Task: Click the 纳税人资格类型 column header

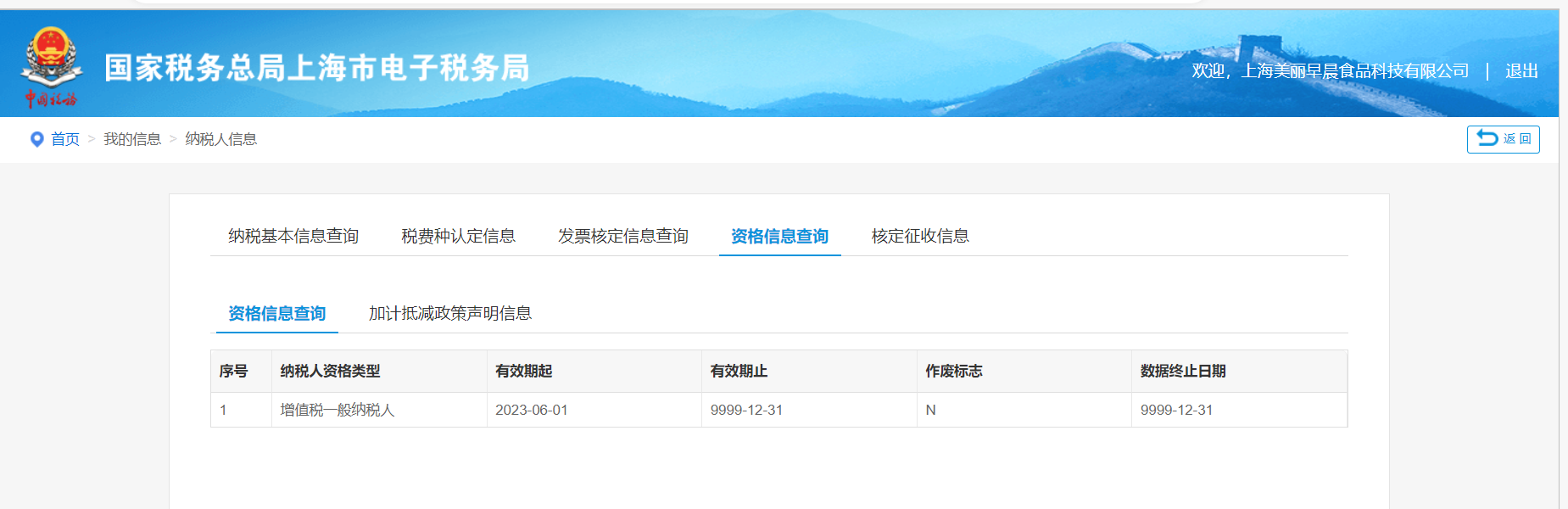Action: pyautogui.click(x=330, y=371)
